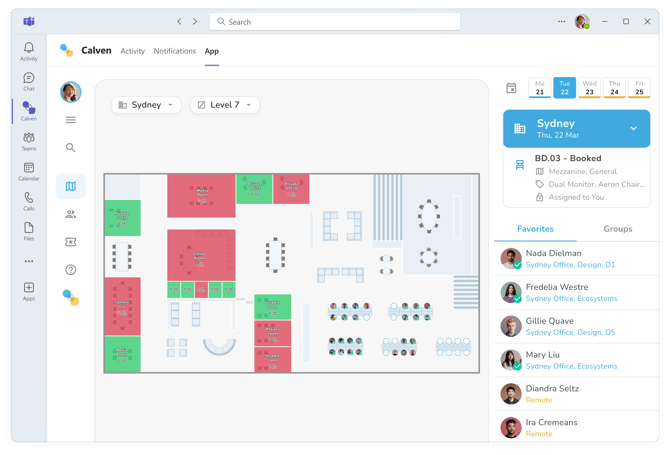
Task: Open the calendar date picker icon
Action: click(511, 88)
